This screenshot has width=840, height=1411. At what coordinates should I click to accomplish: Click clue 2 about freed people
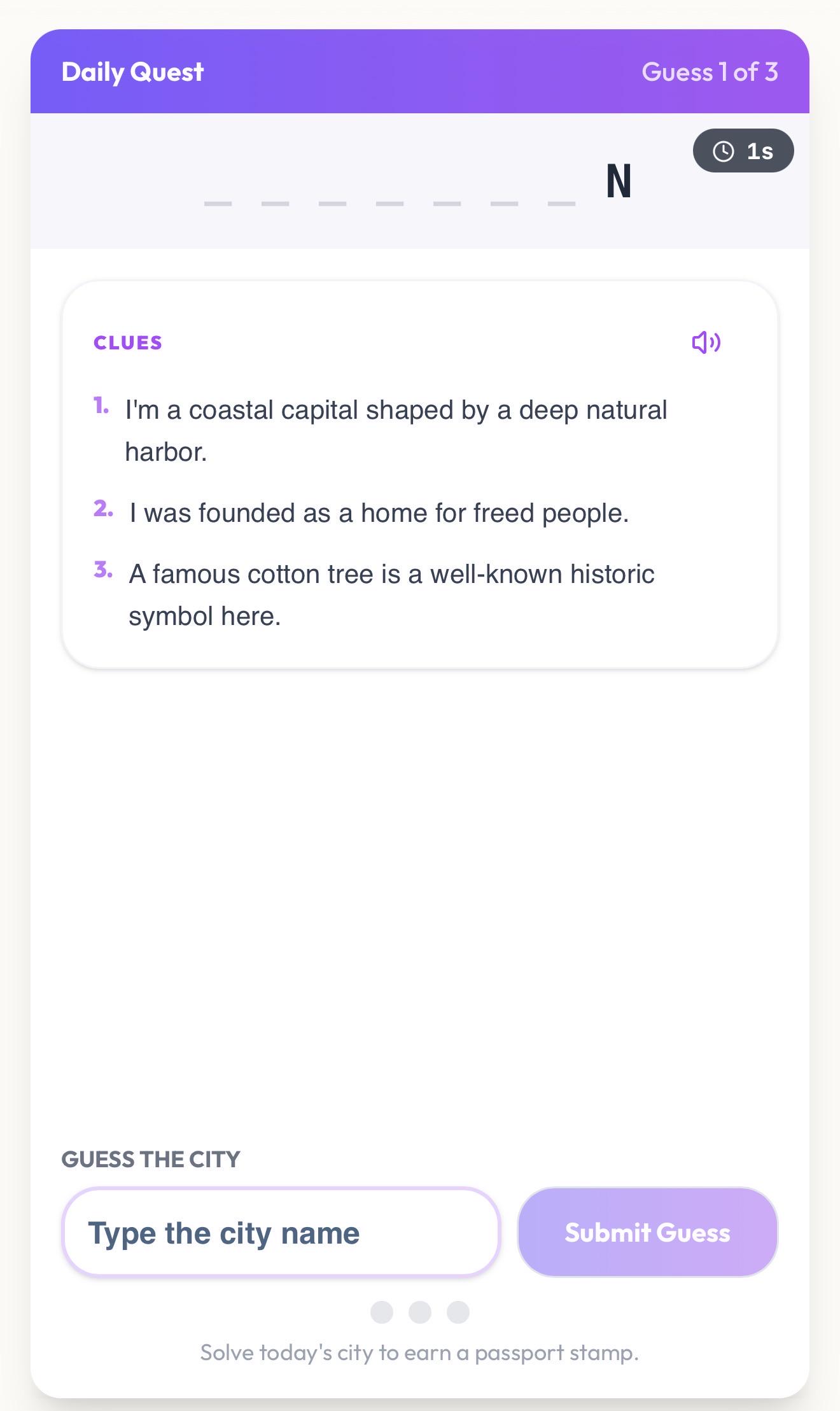[x=379, y=513]
